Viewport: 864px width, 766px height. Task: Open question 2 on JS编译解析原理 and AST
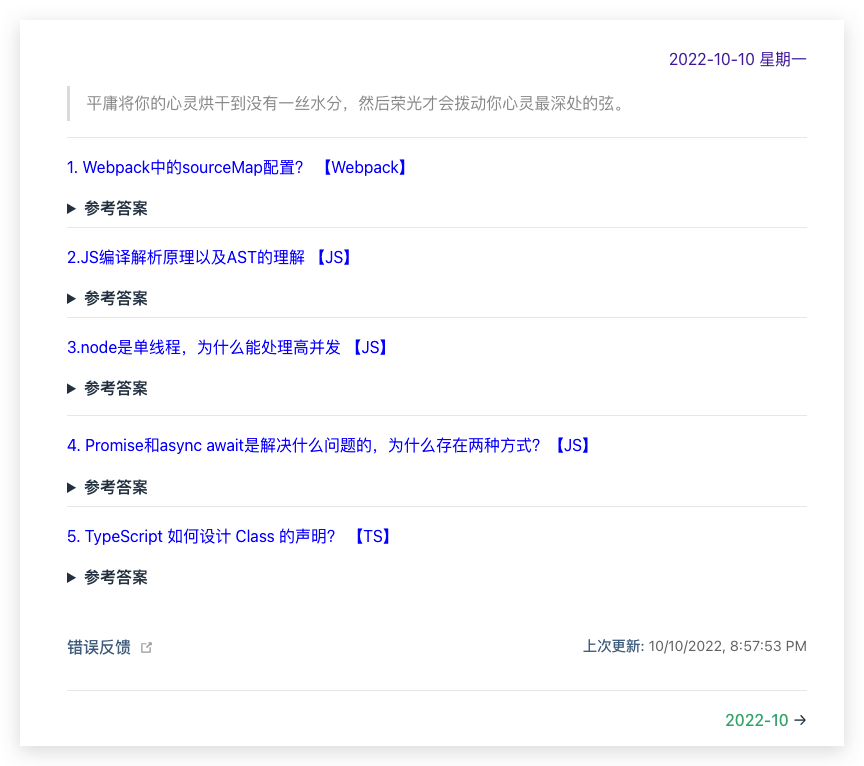point(186,258)
